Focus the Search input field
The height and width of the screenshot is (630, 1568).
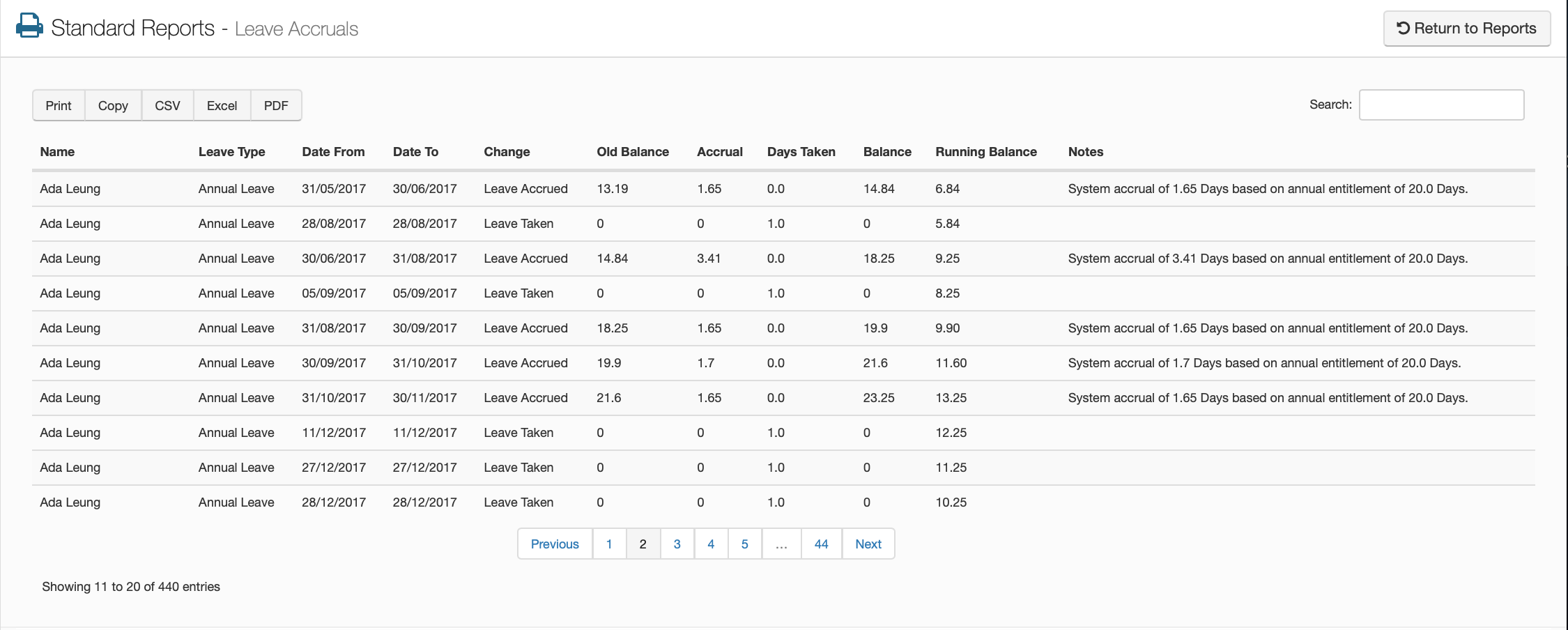coord(1441,105)
